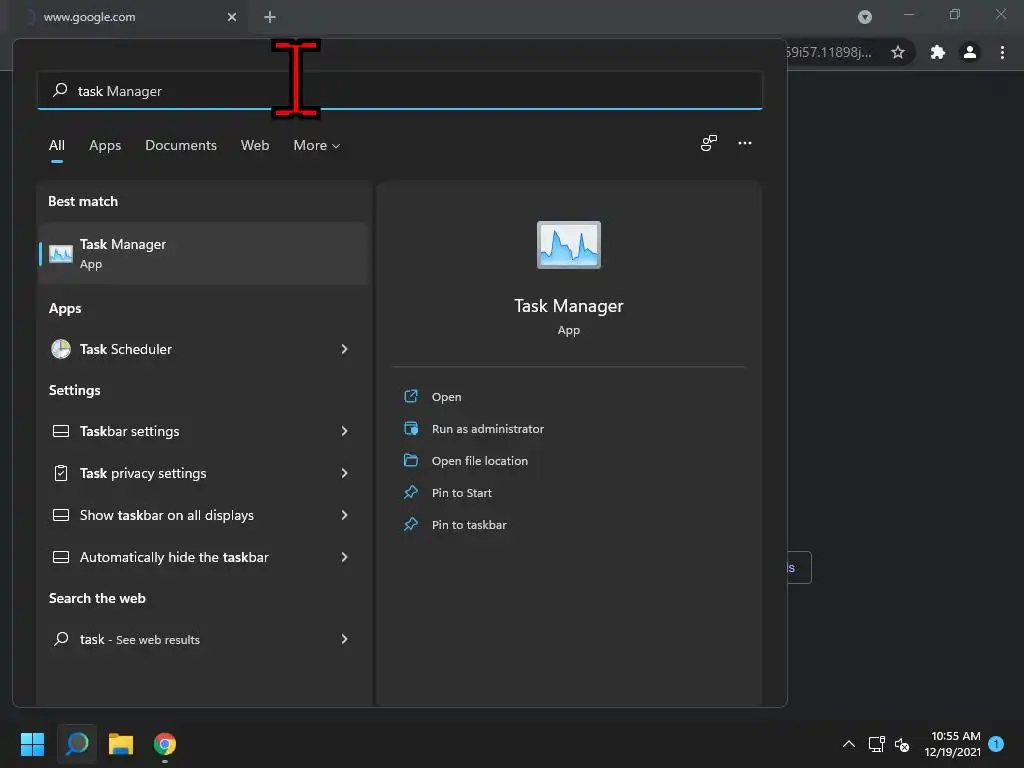This screenshot has width=1024, height=768.
Task: Choose Run as administrator
Action: pyautogui.click(x=488, y=429)
